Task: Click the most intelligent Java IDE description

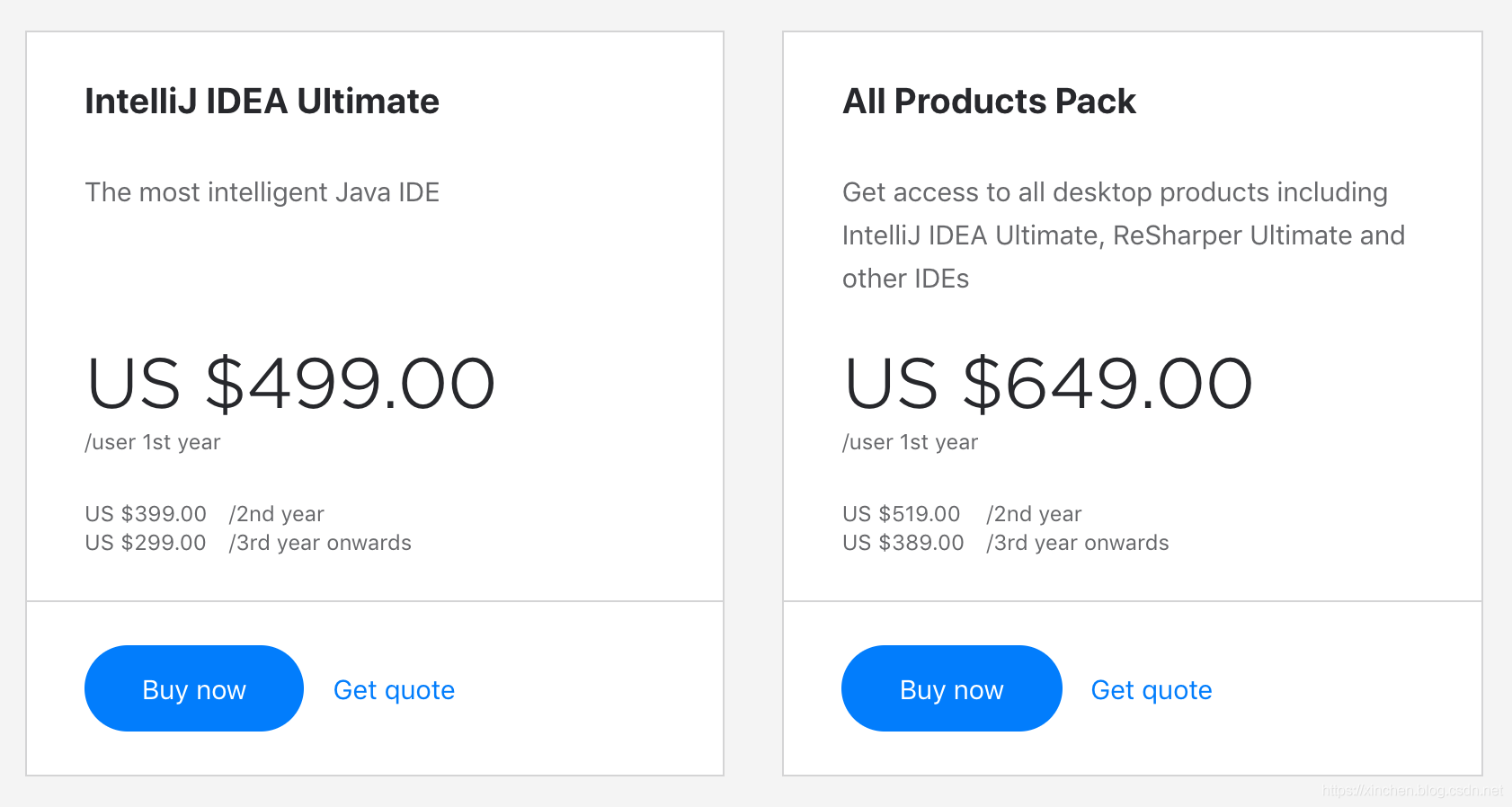Action: click(262, 191)
